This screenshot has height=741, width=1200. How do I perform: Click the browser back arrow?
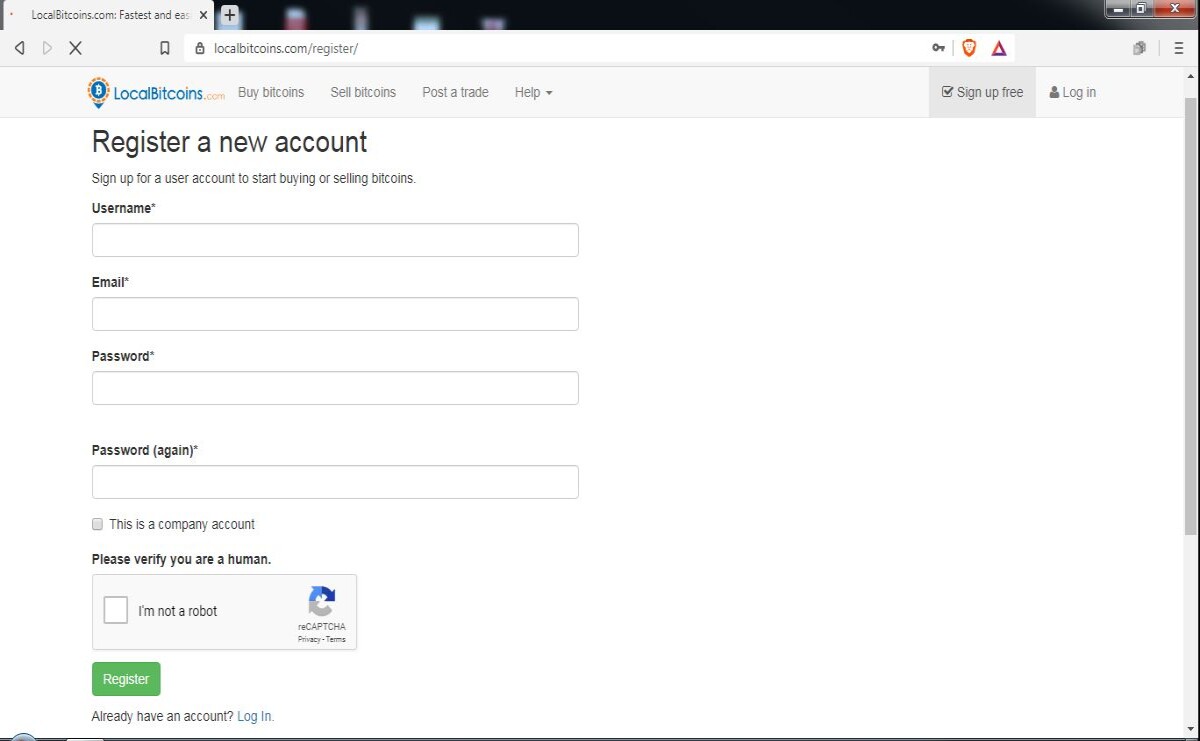19,48
